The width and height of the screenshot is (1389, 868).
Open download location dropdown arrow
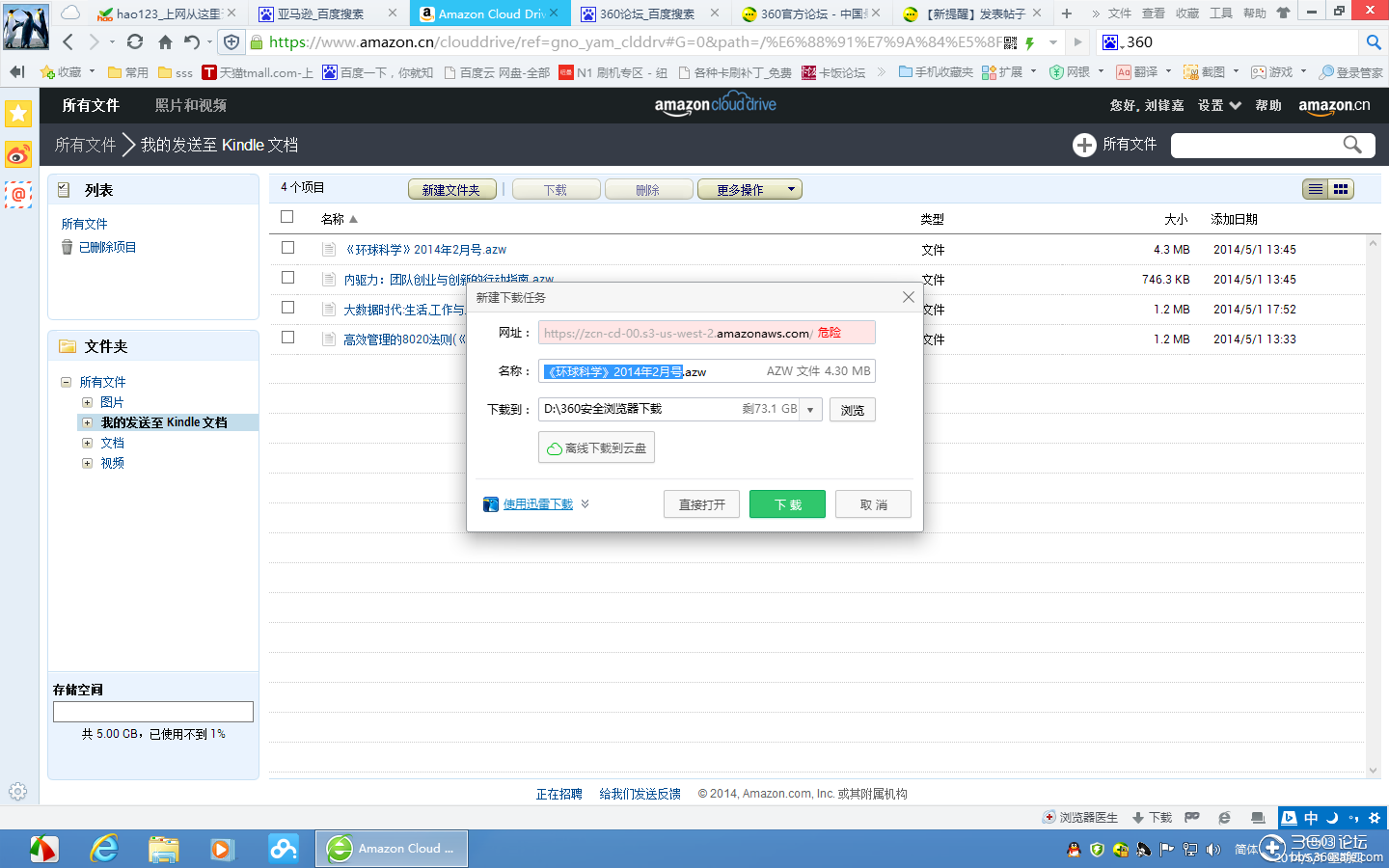point(810,410)
